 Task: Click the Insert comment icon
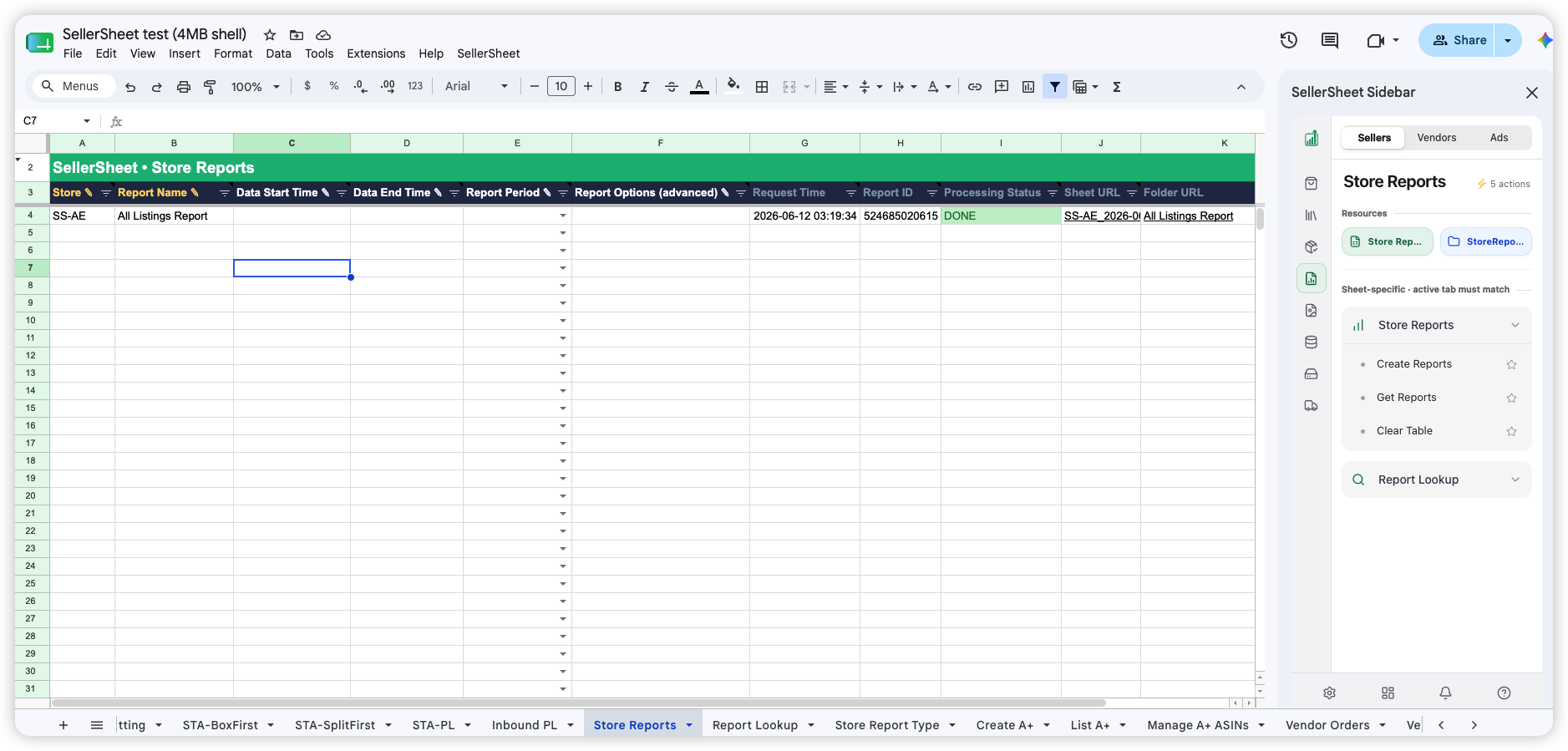click(1002, 87)
